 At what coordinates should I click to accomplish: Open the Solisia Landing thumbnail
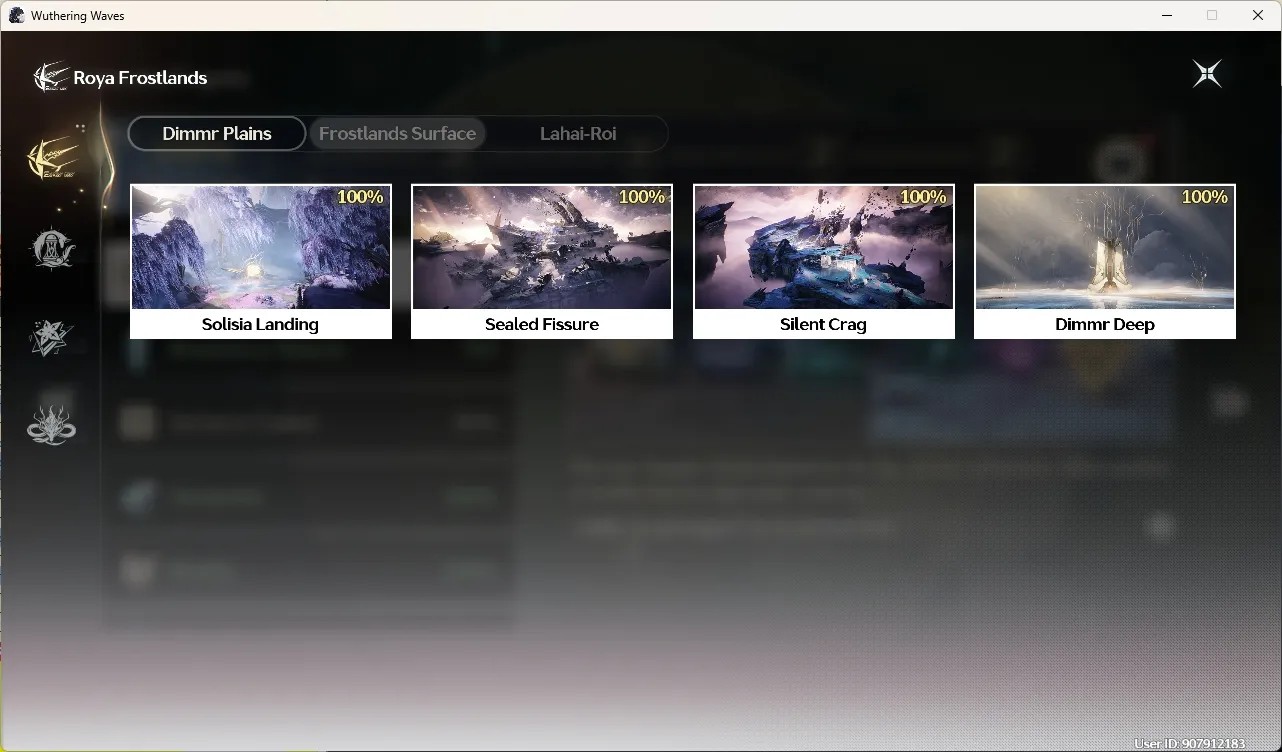click(261, 248)
